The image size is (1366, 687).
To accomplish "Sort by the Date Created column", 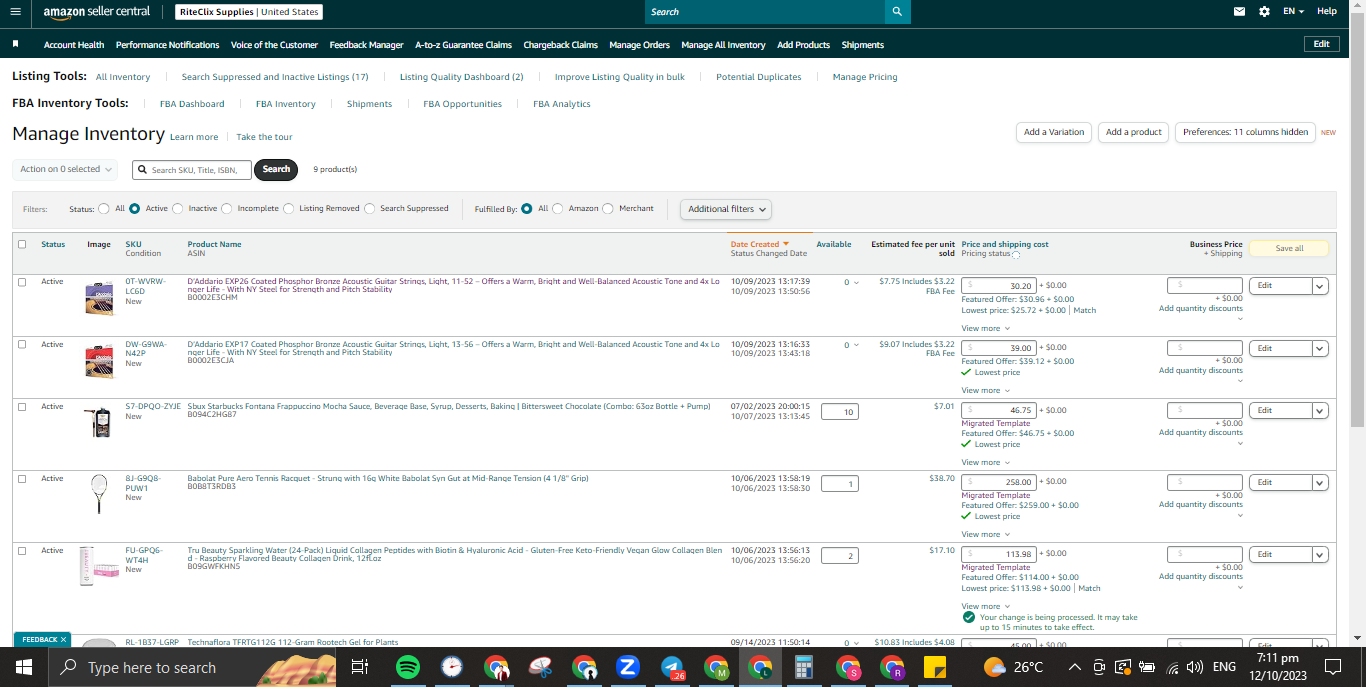I will click(x=759, y=244).
